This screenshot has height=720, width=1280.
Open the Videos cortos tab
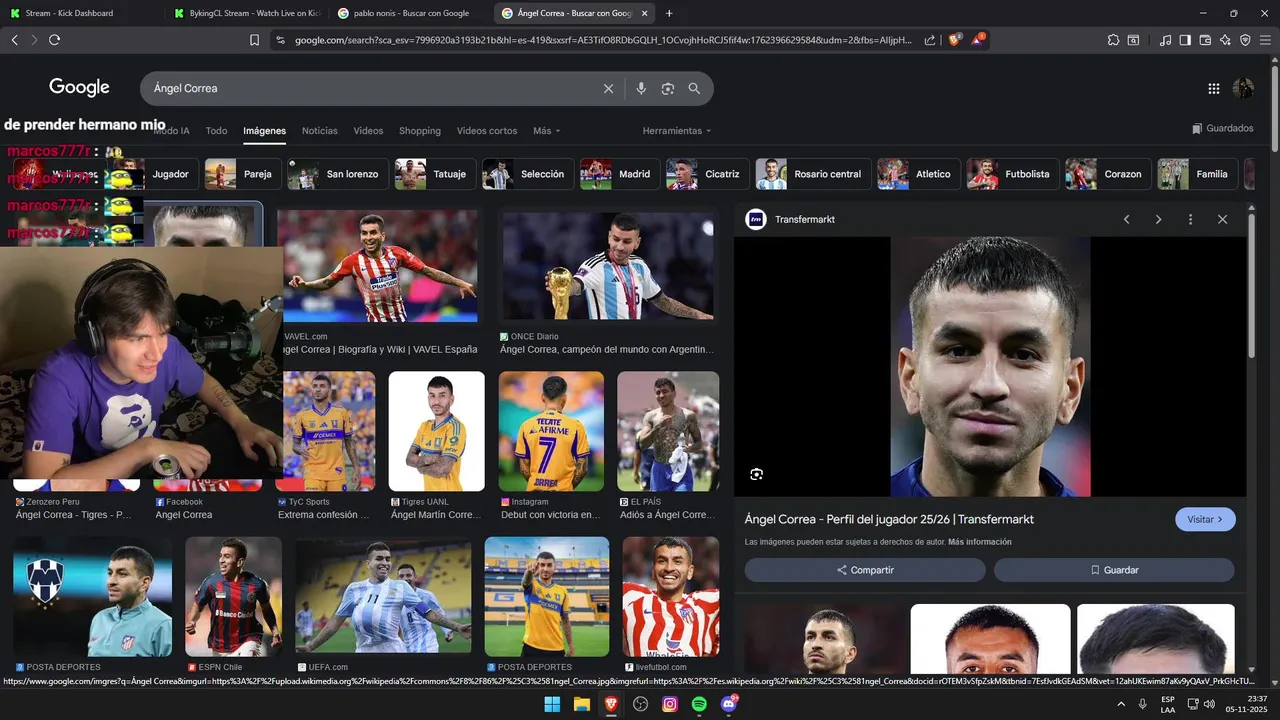487,131
